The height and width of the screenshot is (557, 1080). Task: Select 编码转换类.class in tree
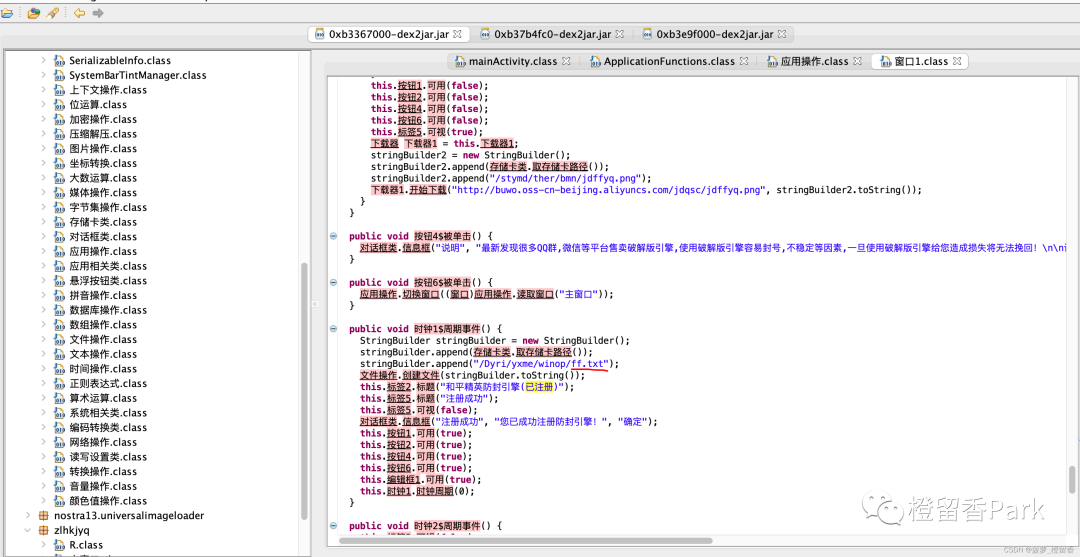pos(108,428)
